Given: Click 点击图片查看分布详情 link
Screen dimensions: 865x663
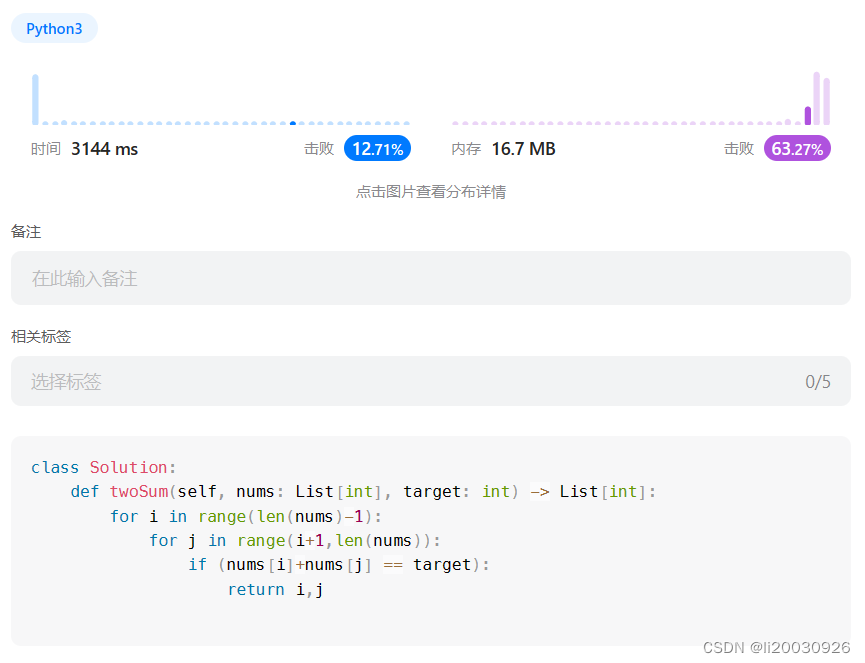Looking at the screenshot, I should click(431, 191).
